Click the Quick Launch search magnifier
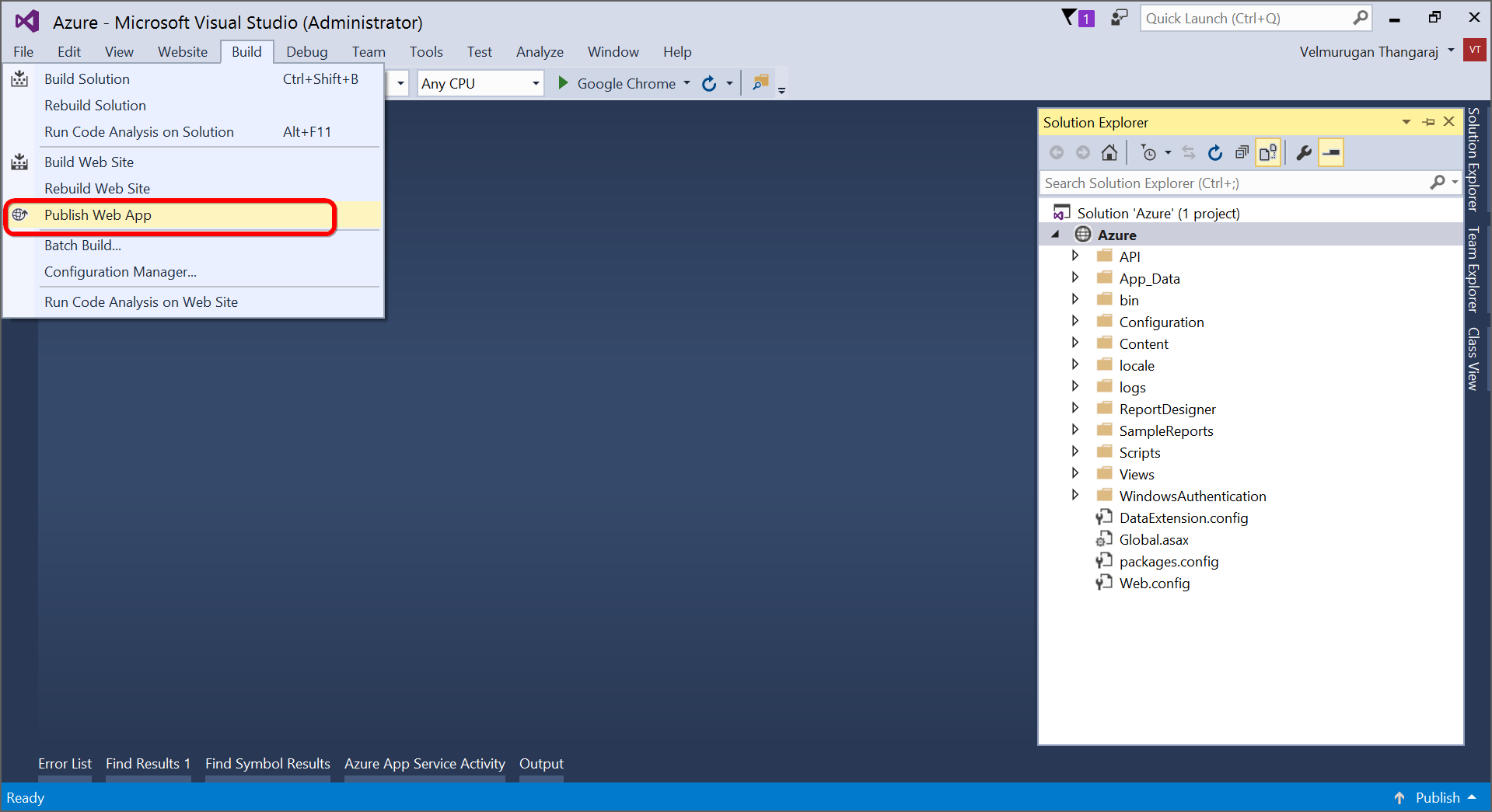This screenshot has width=1492, height=812. tap(1361, 18)
